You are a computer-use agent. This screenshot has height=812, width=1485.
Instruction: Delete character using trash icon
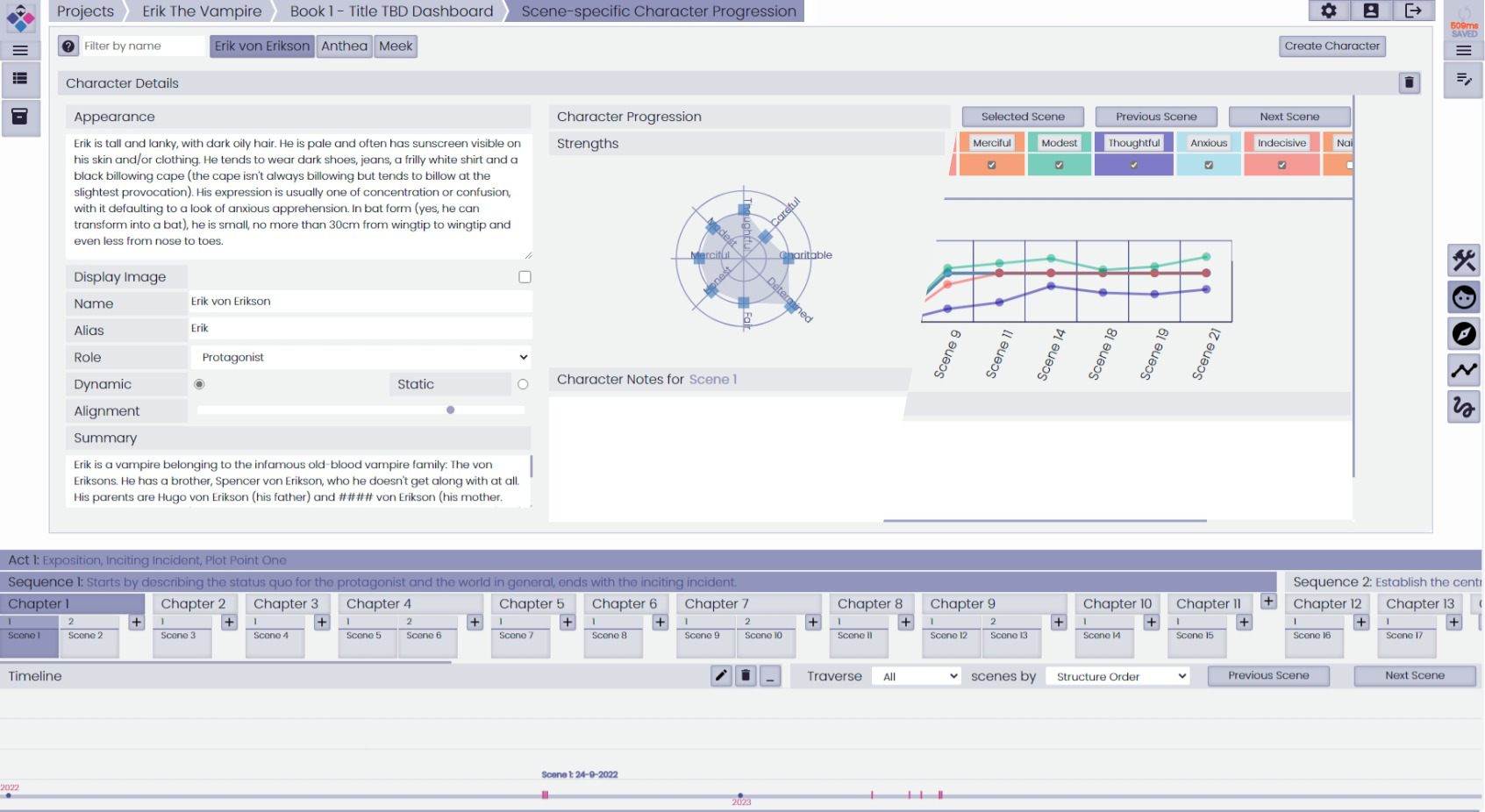point(1410,82)
